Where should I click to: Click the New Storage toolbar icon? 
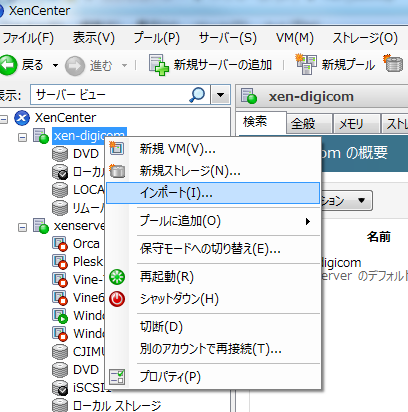tap(393, 63)
